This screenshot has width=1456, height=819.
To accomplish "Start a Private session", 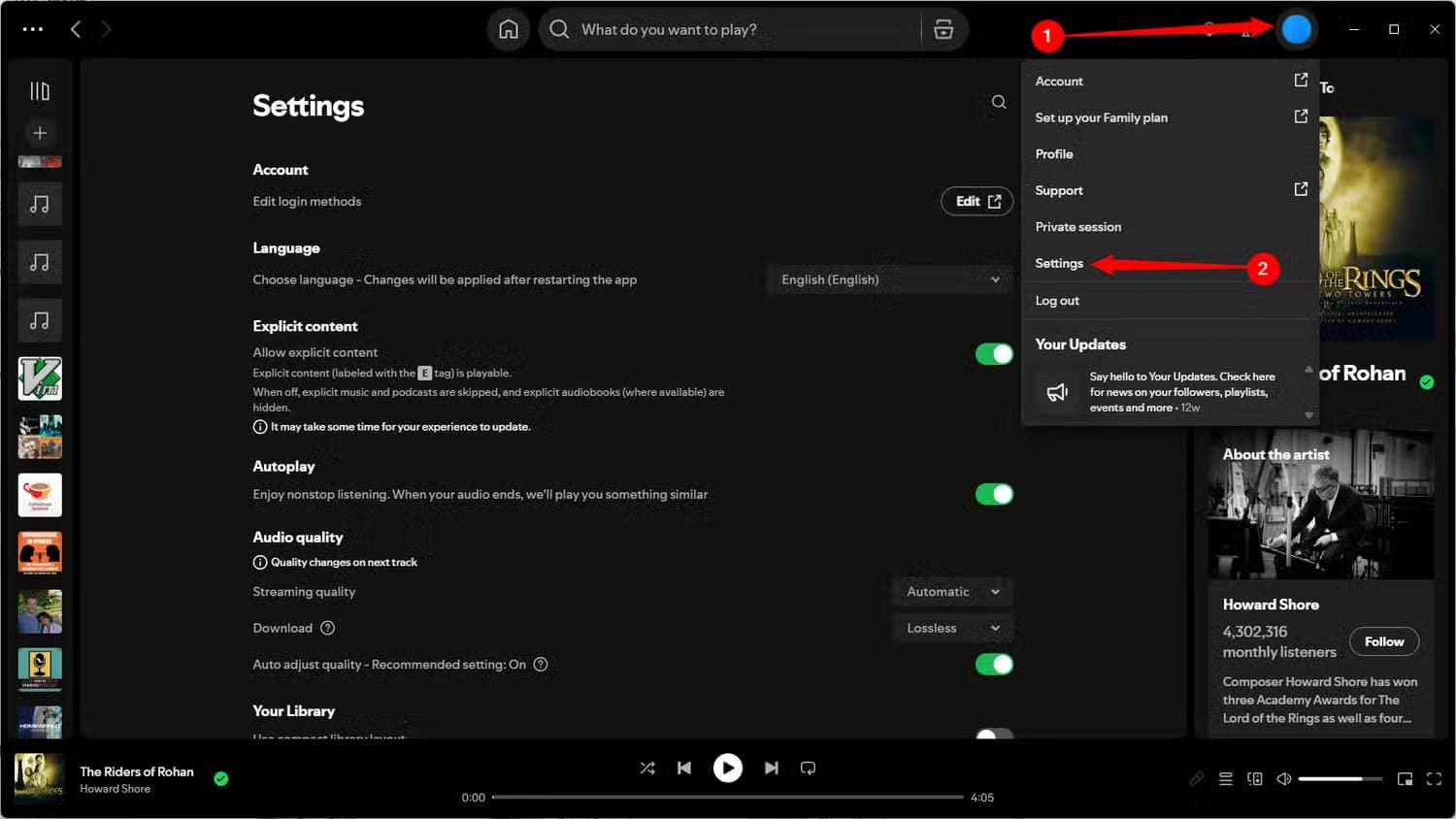I will click(x=1171, y=227).
